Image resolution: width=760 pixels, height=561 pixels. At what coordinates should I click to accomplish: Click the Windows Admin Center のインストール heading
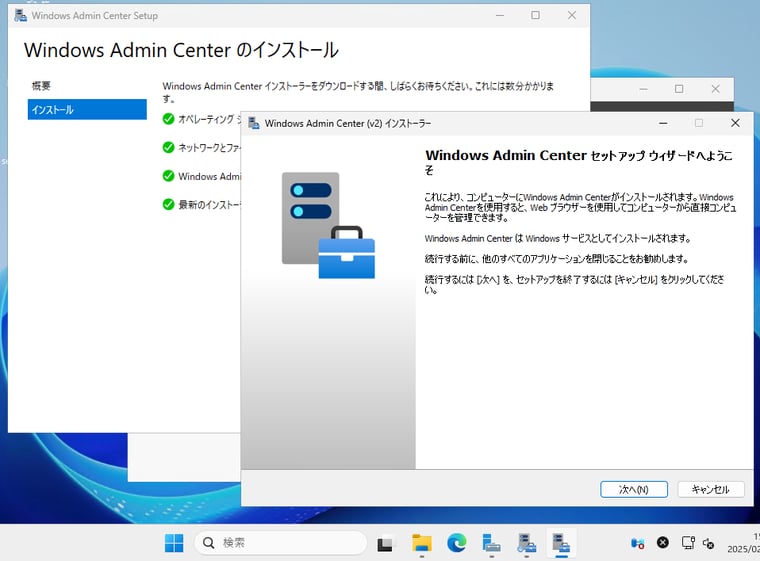(181, 50)
